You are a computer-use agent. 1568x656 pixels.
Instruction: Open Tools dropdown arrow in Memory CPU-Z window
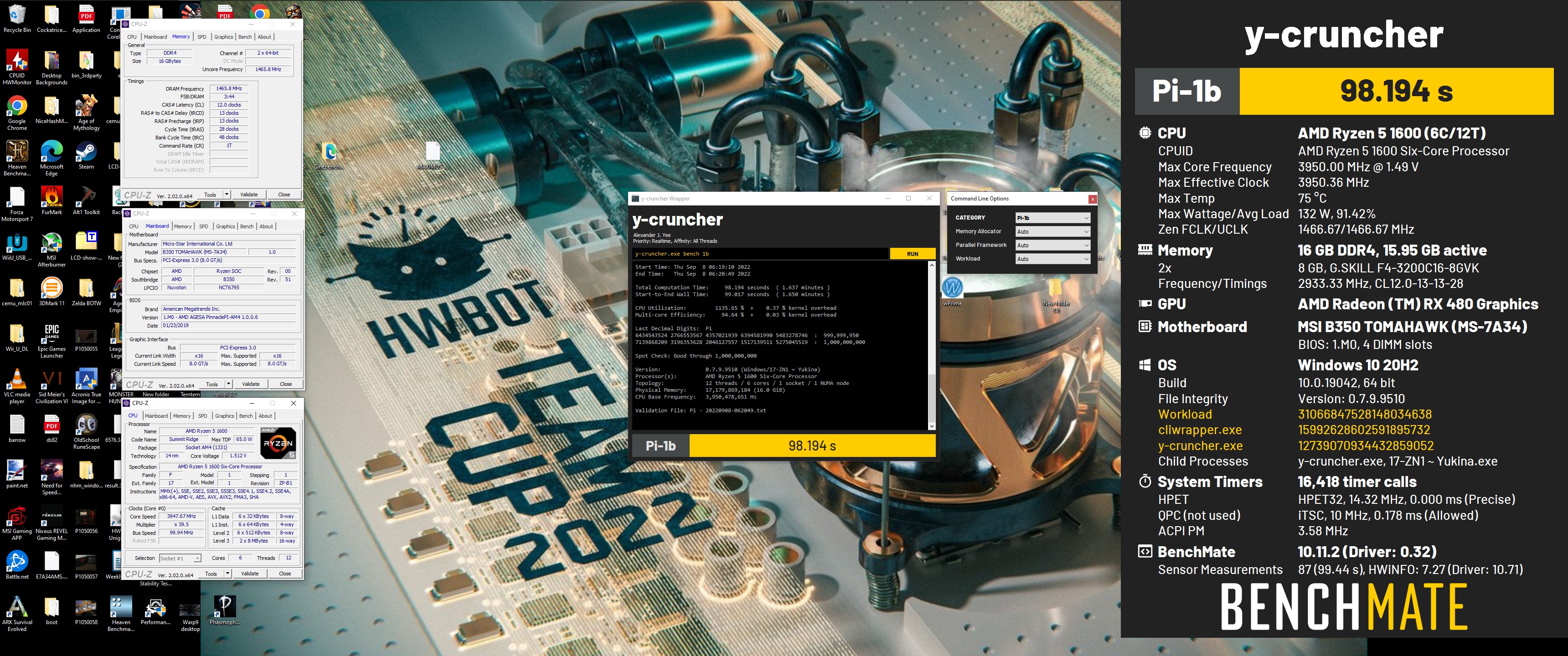tap(227, 195)
